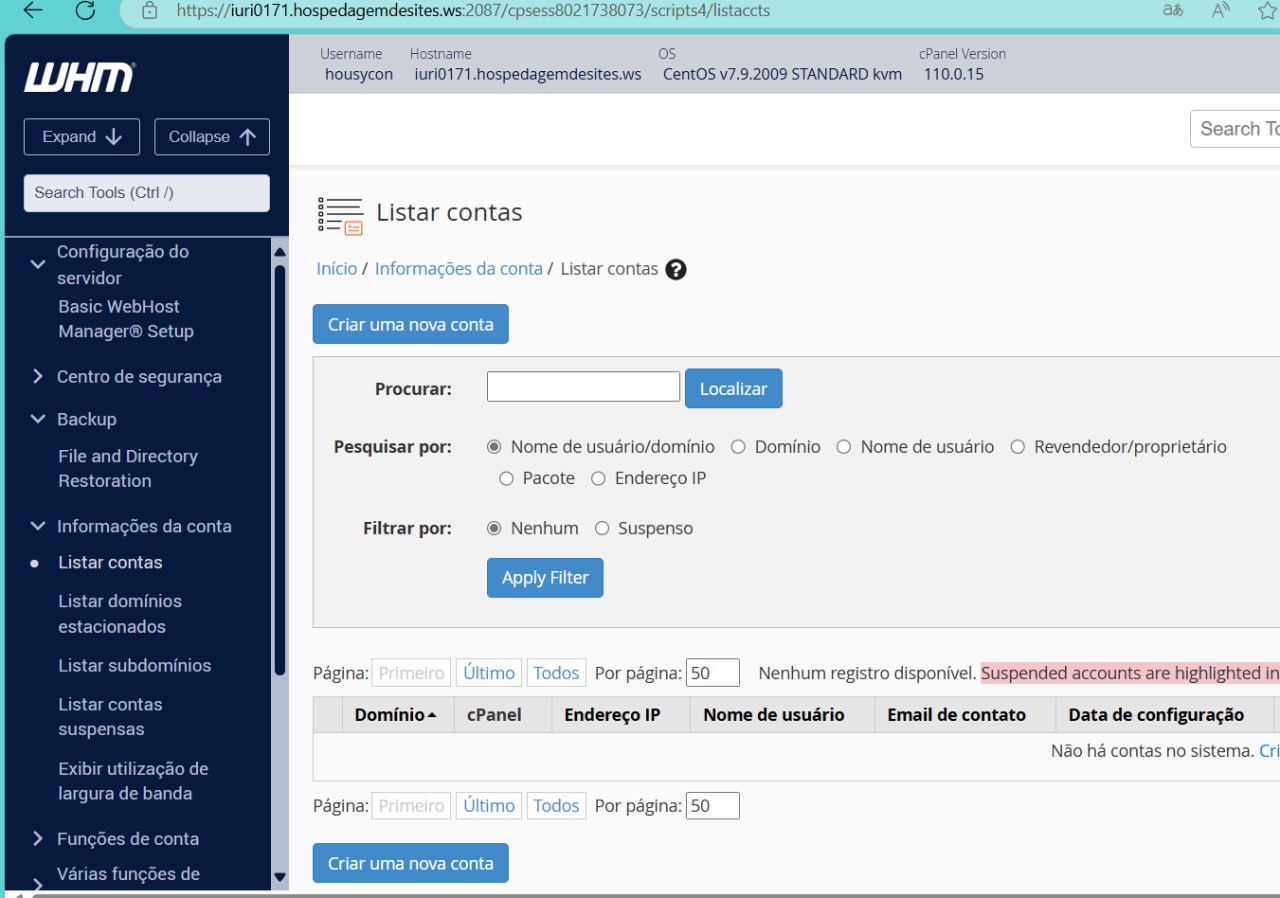Follow the Informações da conta breadcrumb link
Screen dimensions: 1280x898
[459, 269]
